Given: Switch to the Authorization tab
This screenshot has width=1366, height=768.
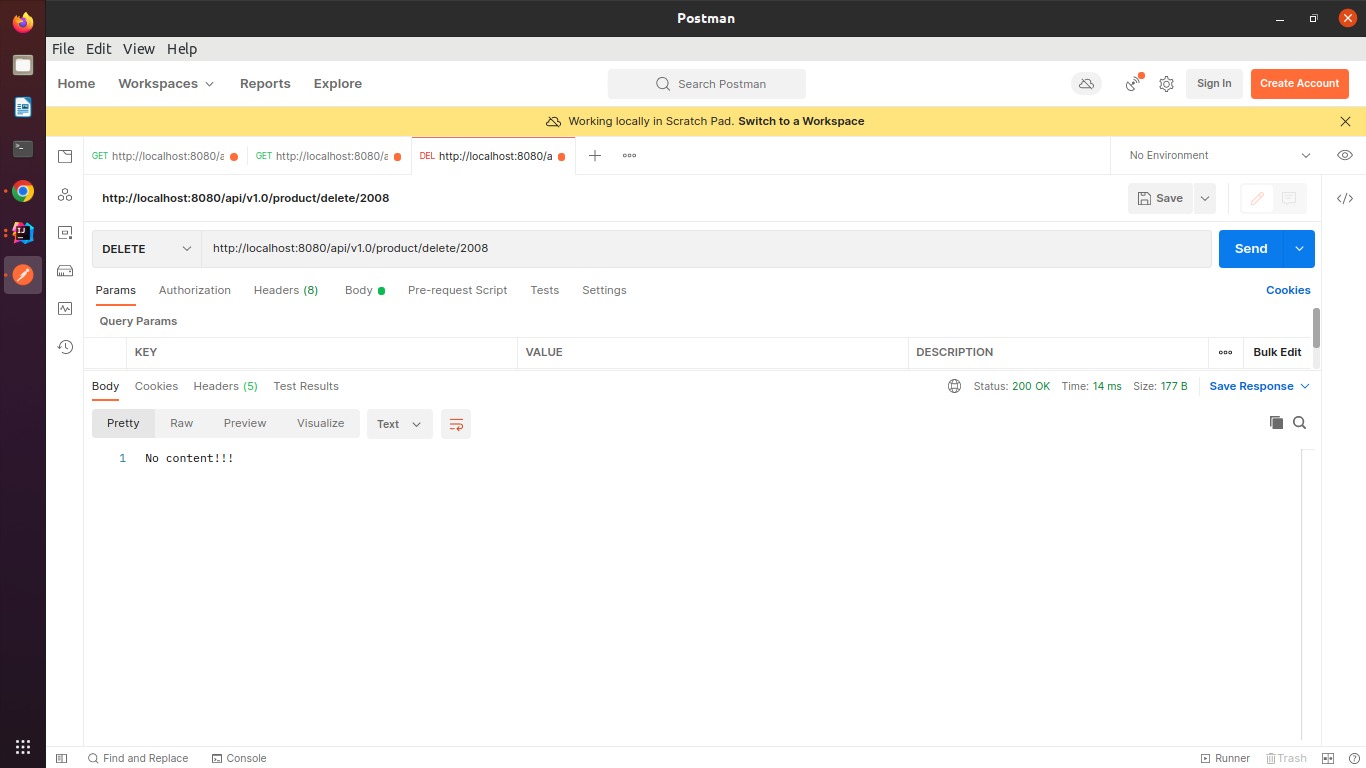Looking at the screenshot, I should point(195,290).
